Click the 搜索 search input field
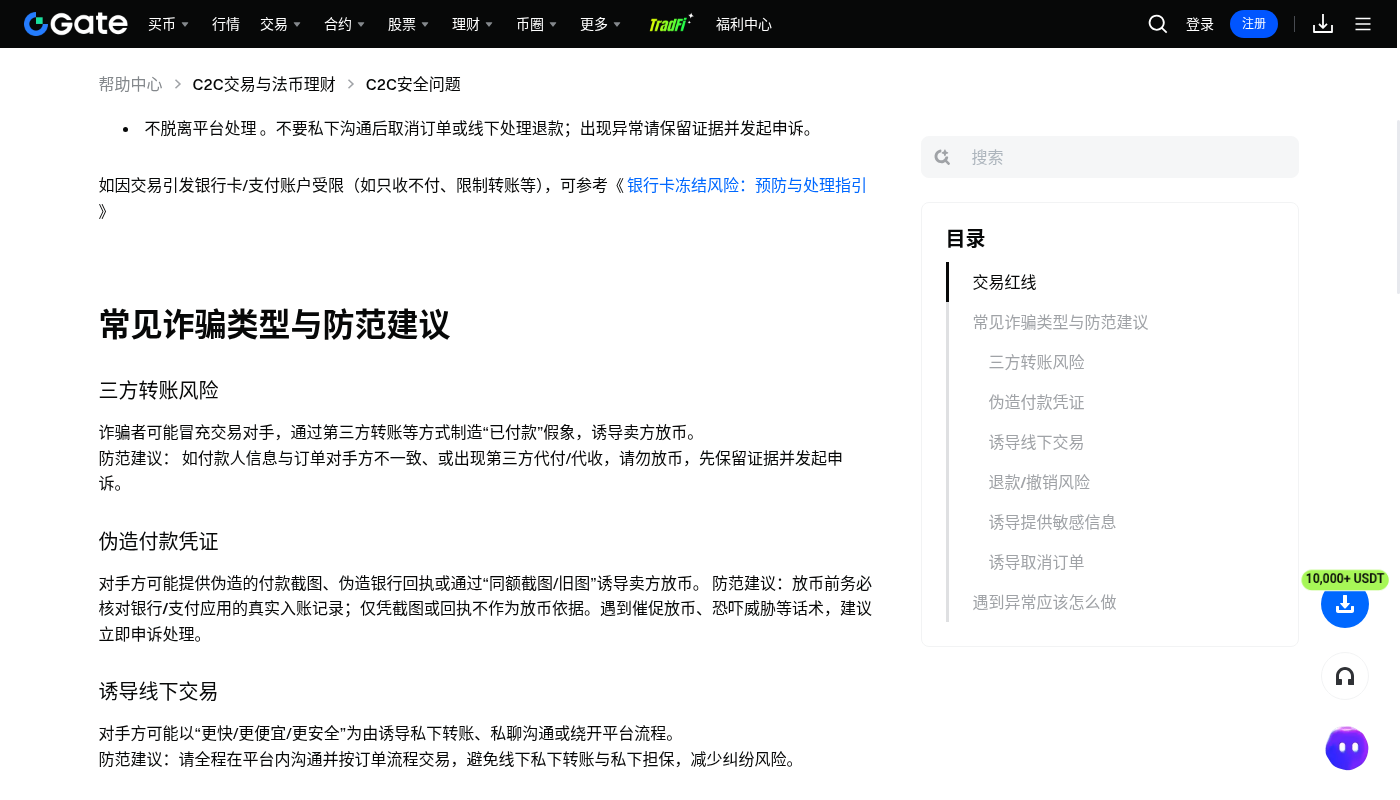 pyautogui.click(x=1110, y=157)
